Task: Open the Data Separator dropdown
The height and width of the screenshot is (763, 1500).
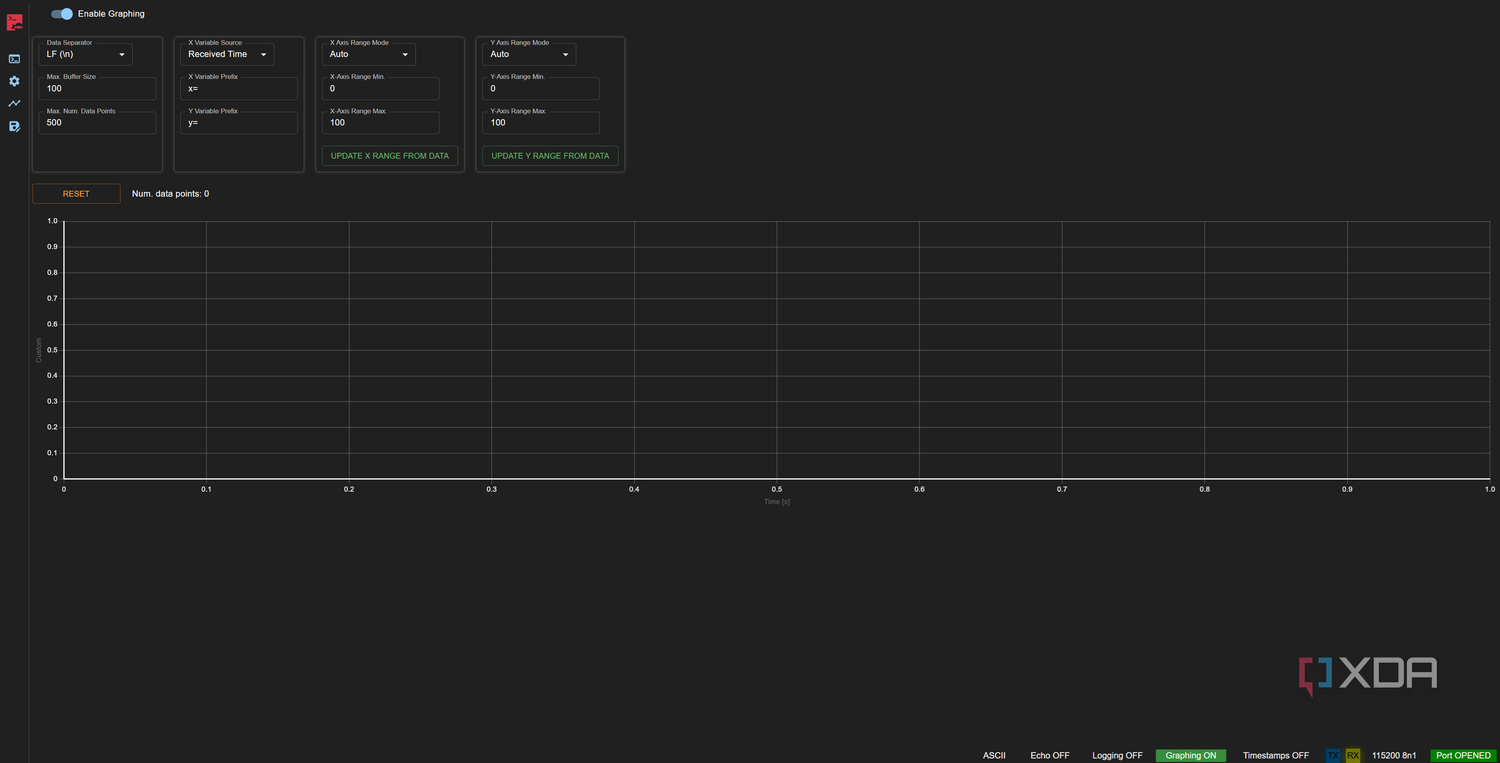Action: pos(86,54)
